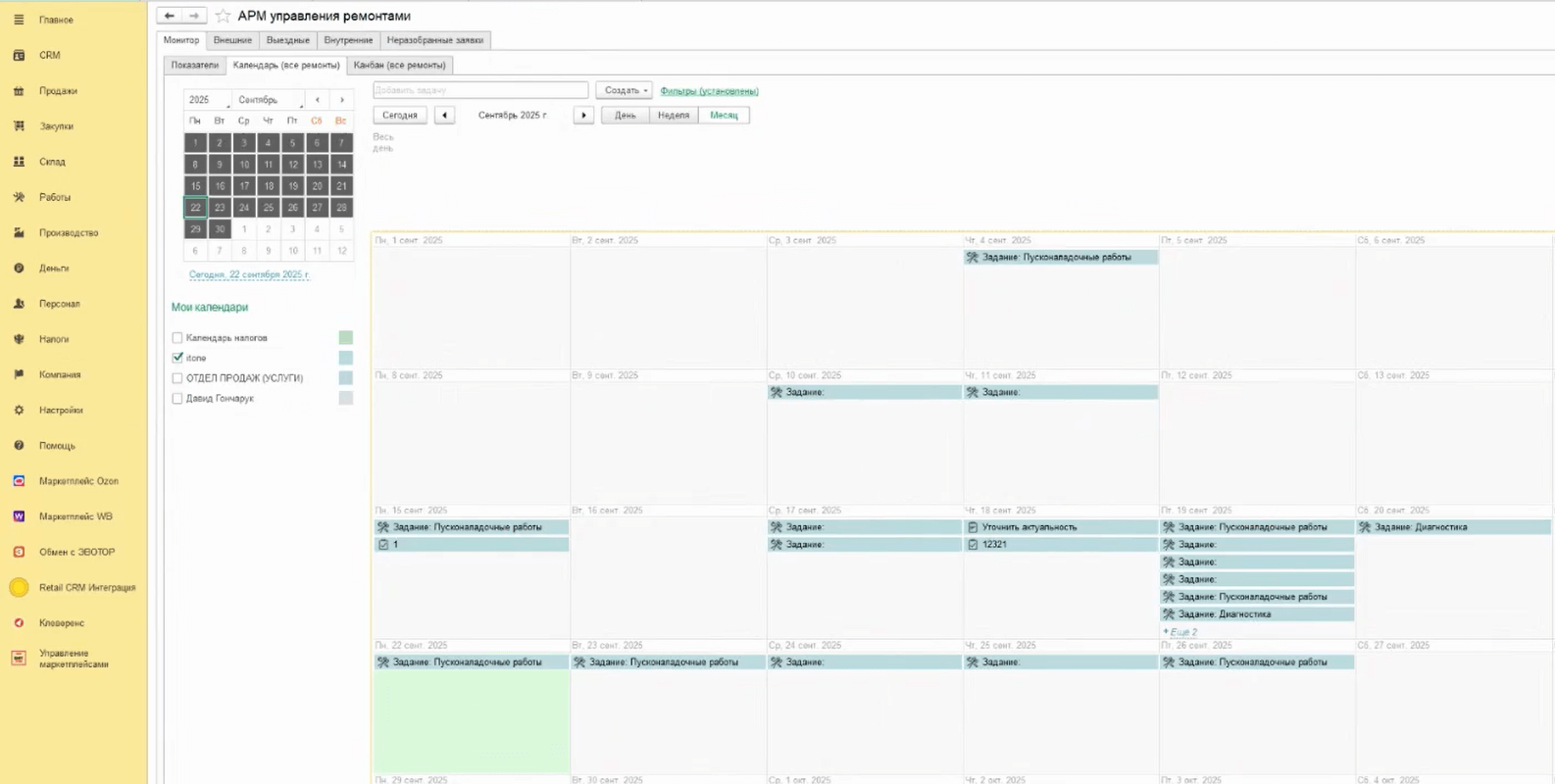Viewport: 1555px width, 784px height.
Task: Click the back arrow navigation button
Action: (x=170, y=16)
